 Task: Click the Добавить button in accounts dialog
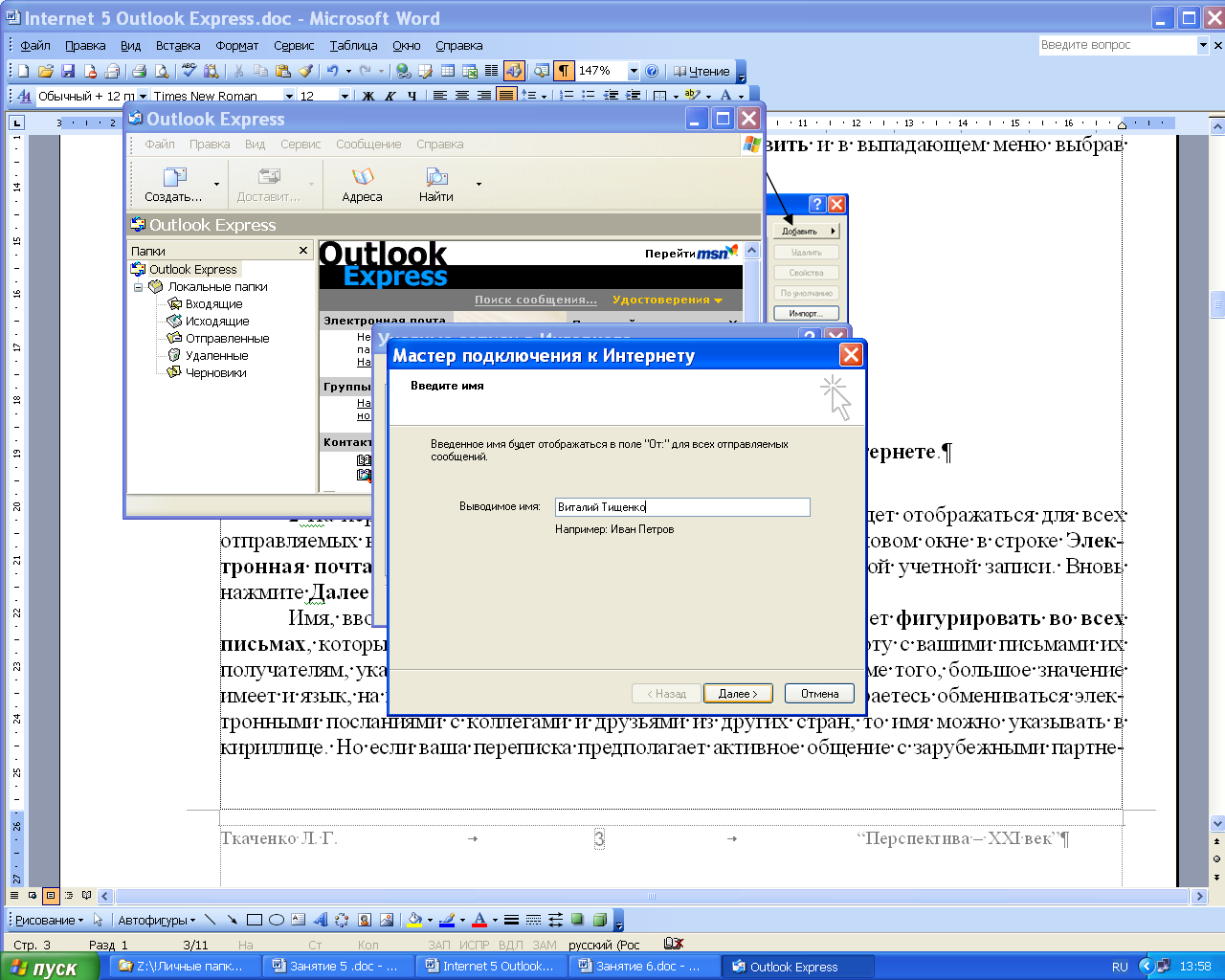point(806,231)
